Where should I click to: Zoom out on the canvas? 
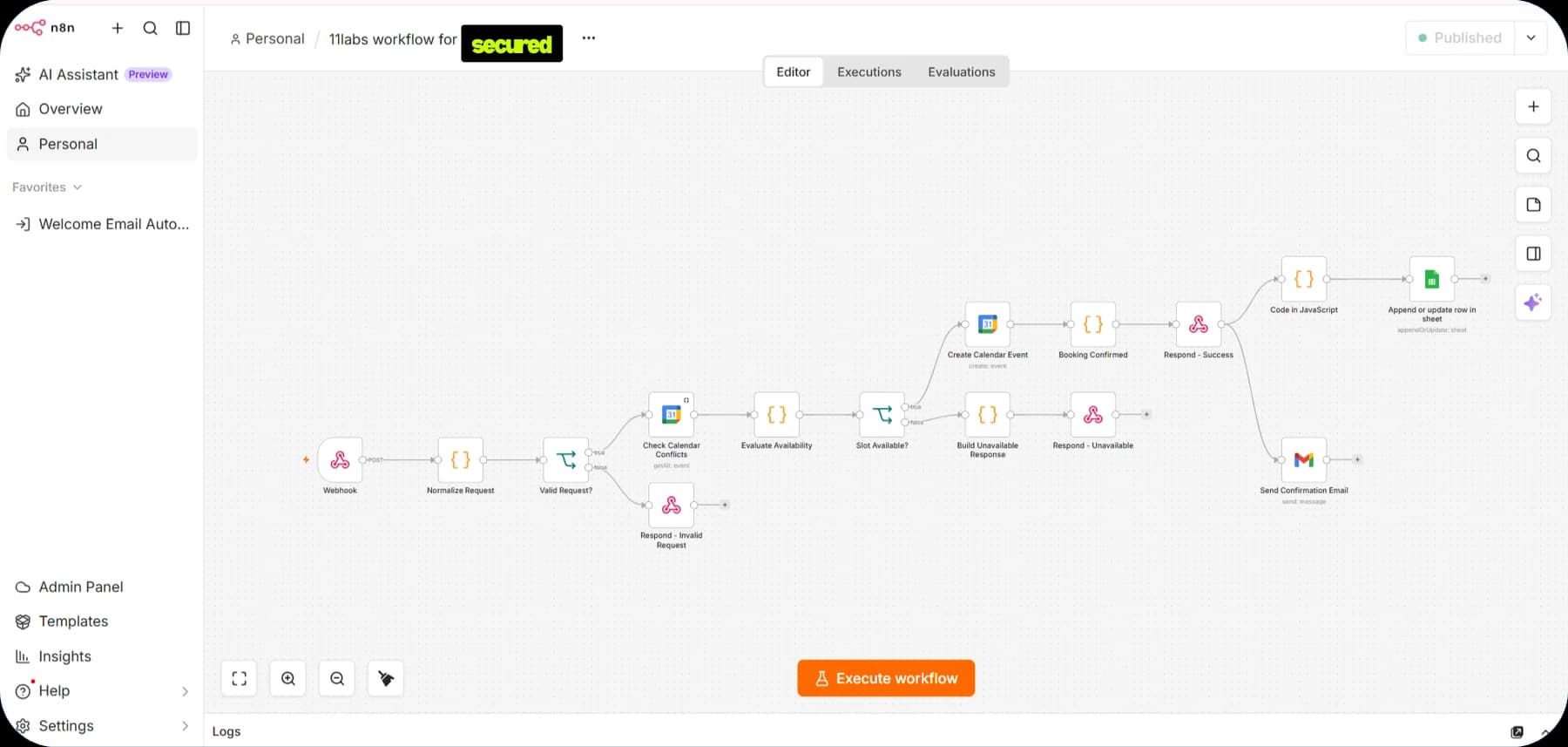coord(337,678)
